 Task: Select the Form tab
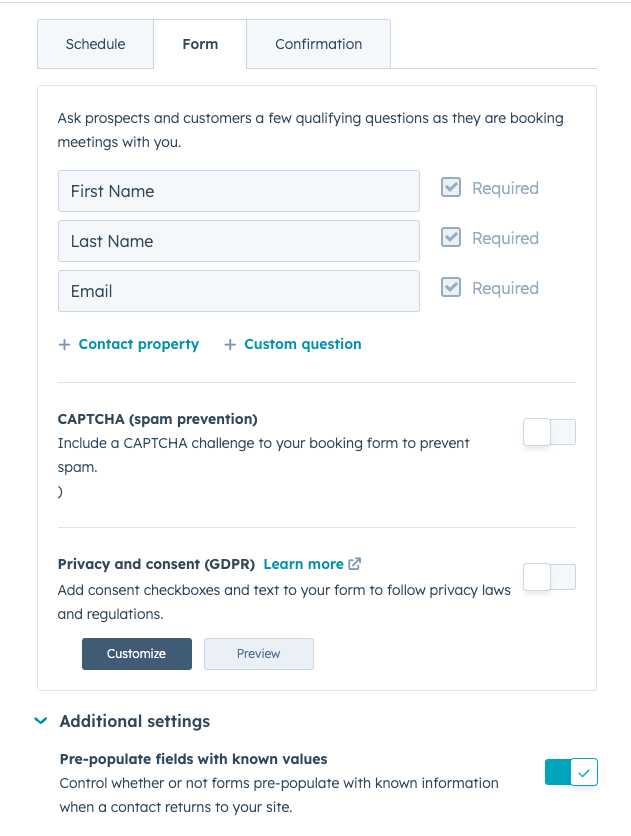click(200, 44)
